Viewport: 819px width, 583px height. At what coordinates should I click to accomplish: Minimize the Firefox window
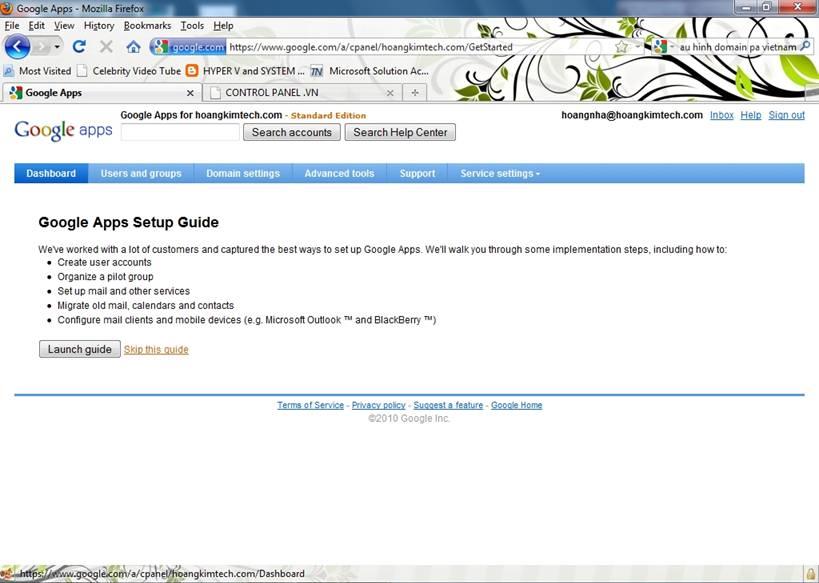point(745,7)
